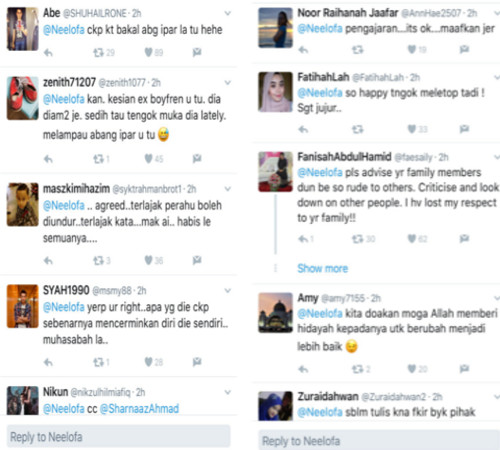Open direct message icon on maszkimihazim's tweet
500x450 pixels.
pyautogui.click(x=197, y=260)
